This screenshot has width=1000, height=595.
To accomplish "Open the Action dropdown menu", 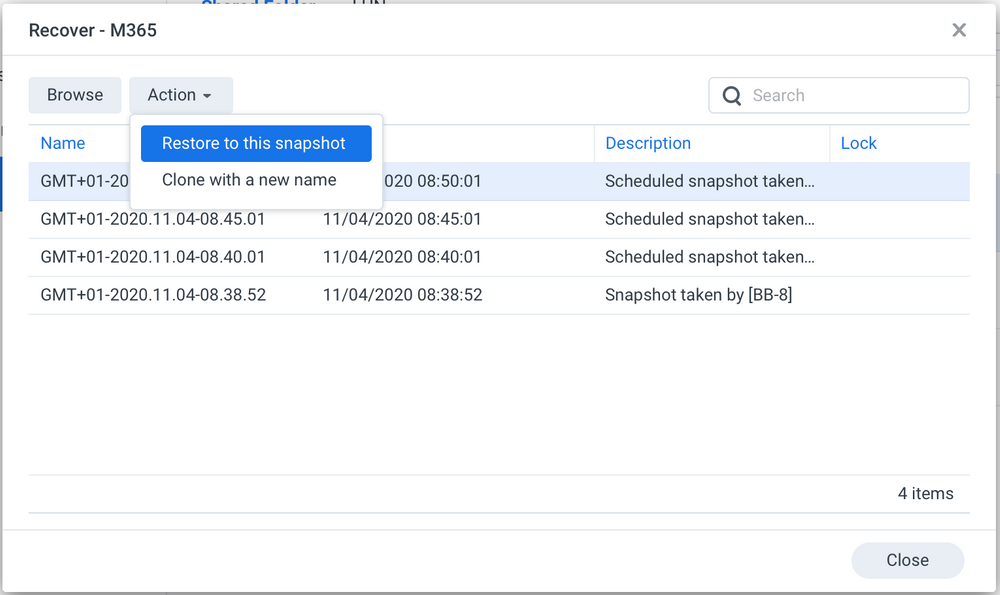I will coord(180,95).
